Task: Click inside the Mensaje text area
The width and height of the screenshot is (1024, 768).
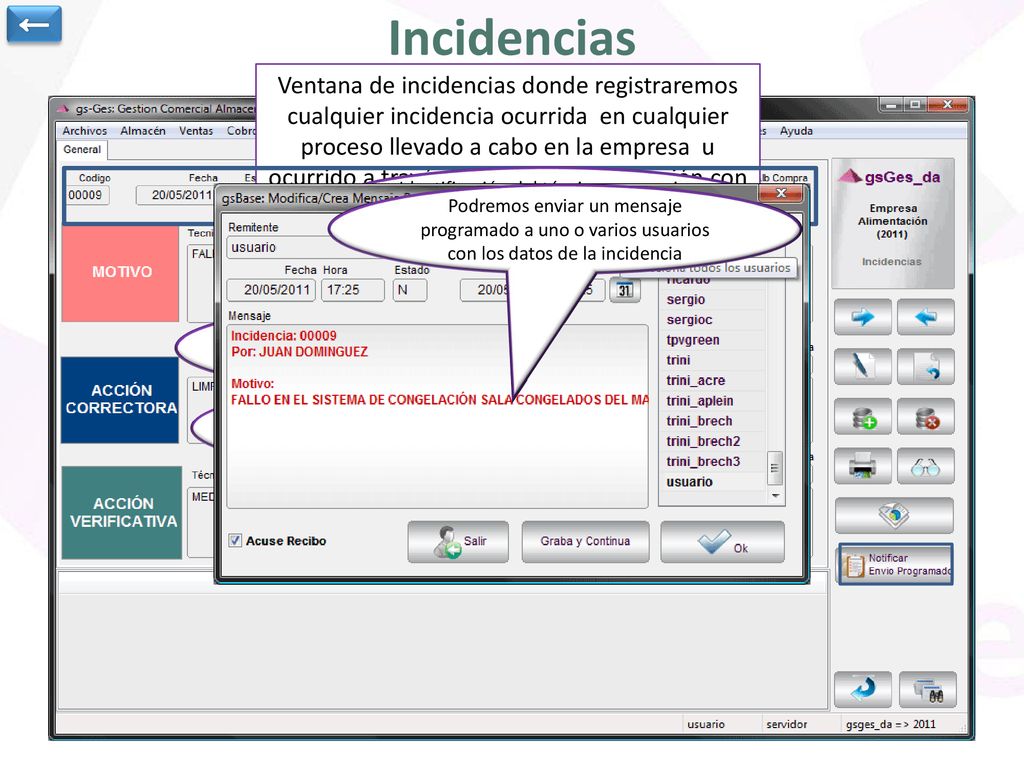Action: point(438,416)
